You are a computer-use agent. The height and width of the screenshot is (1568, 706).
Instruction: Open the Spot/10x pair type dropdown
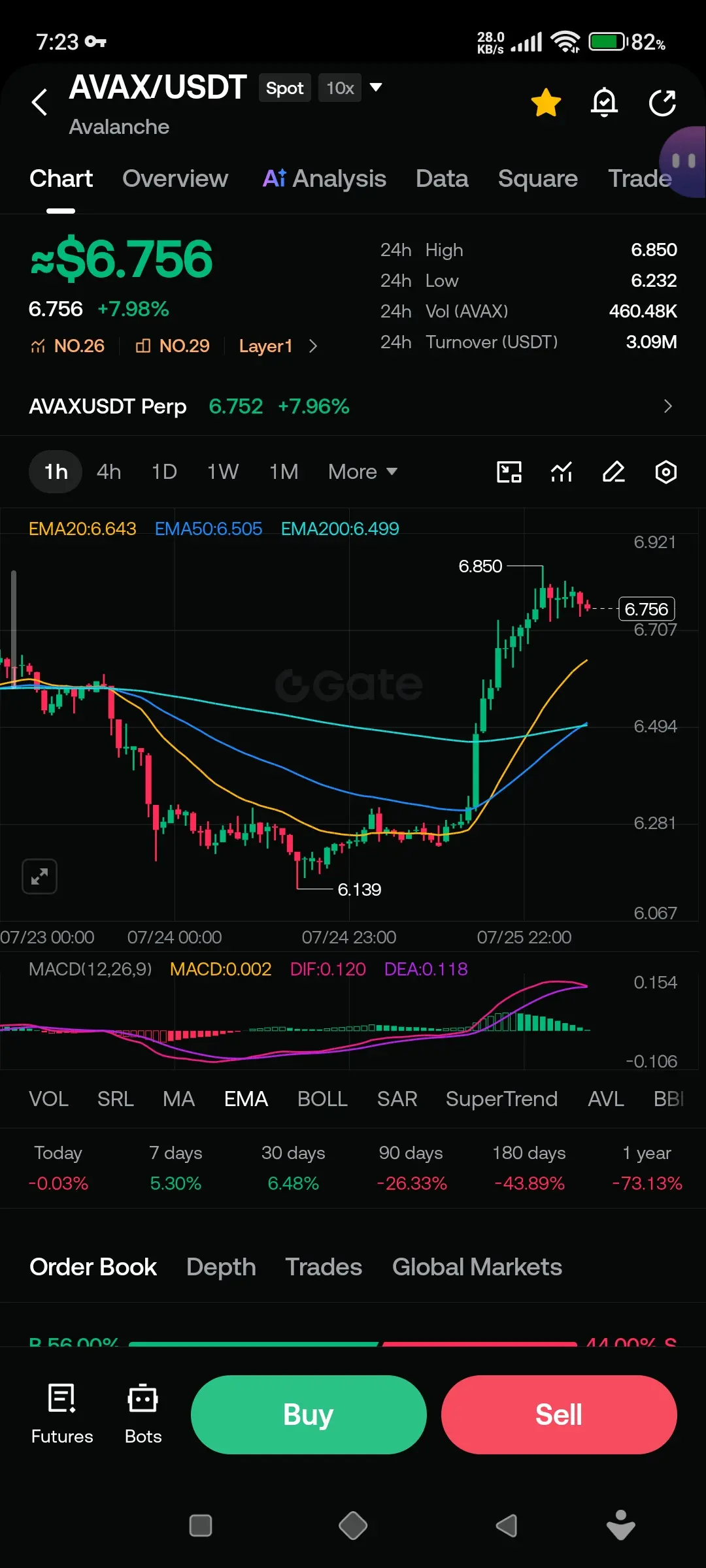[376, 87]
